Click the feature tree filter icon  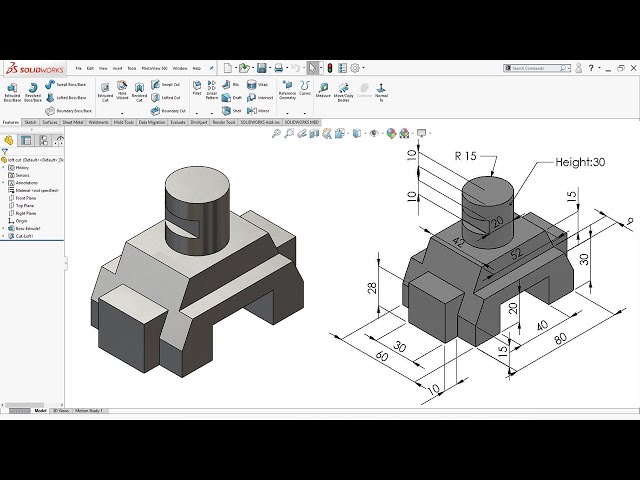[5, 152]
